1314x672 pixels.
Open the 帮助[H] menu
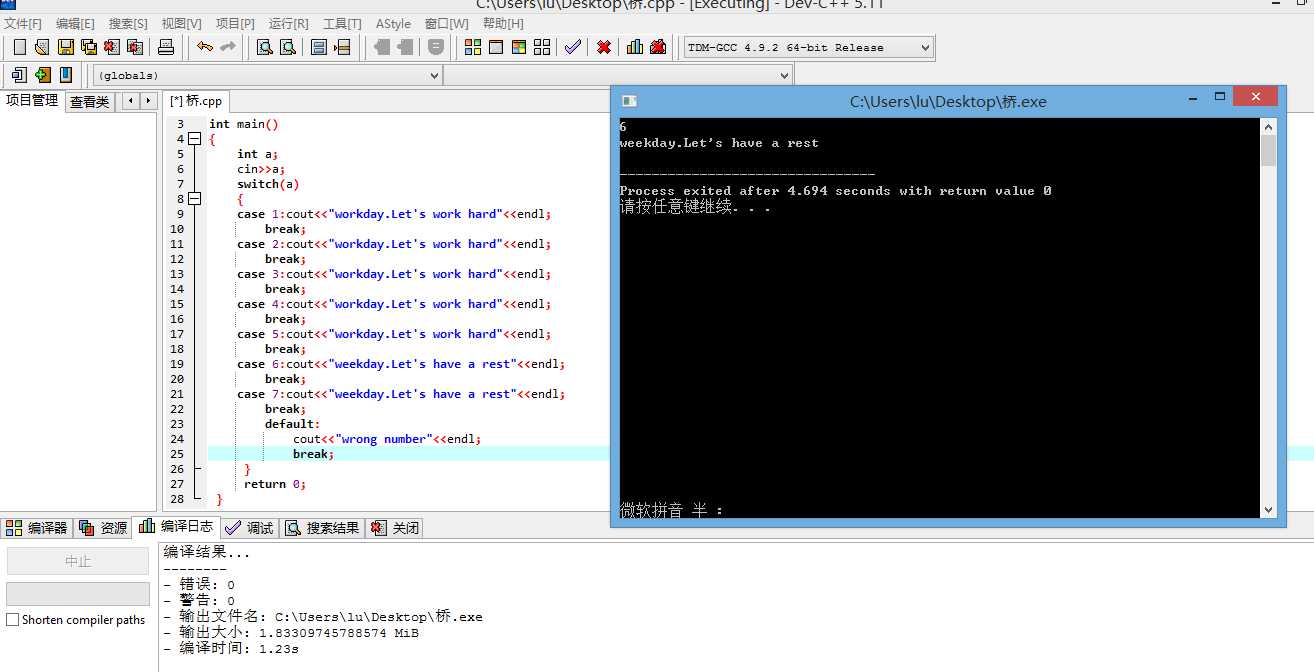pyautogui.click(x=503, y=23)
